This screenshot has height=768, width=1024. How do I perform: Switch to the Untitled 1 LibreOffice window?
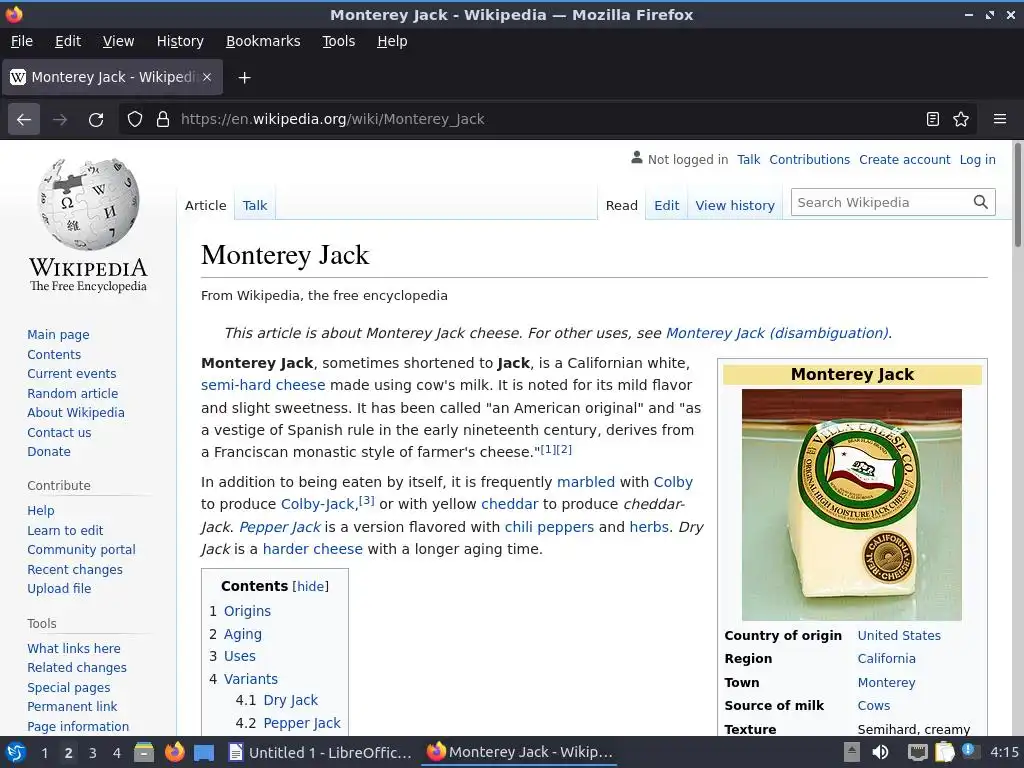320,752
